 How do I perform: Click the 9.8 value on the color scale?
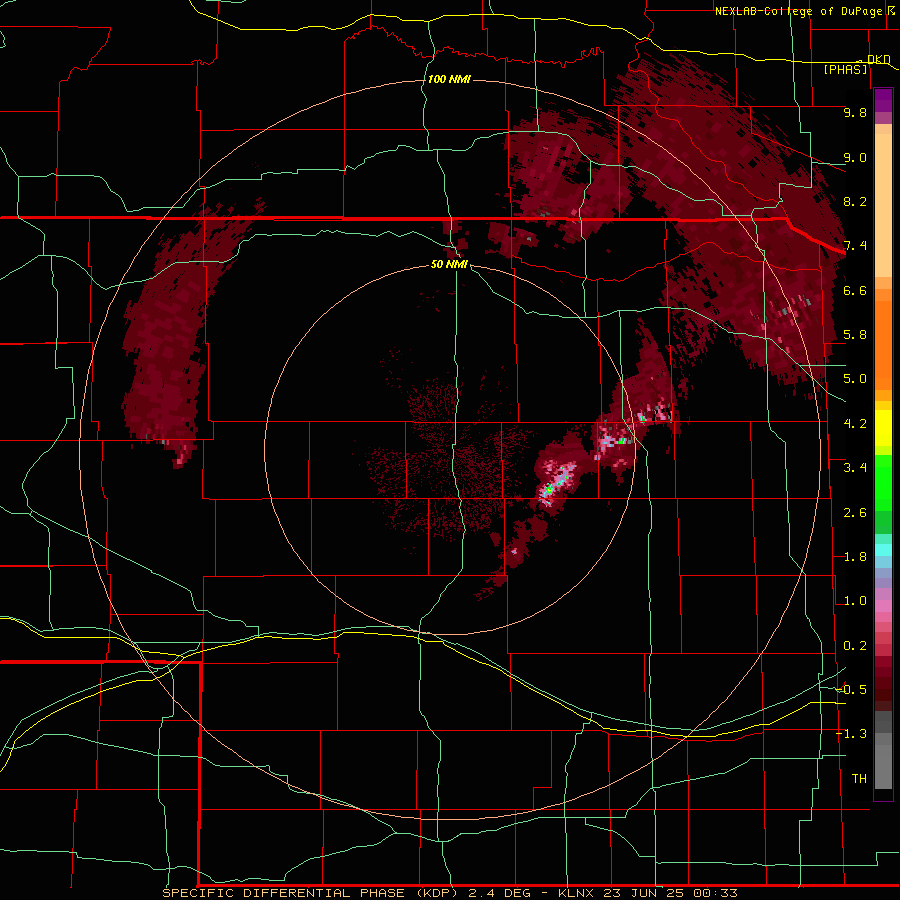point(855,112)
